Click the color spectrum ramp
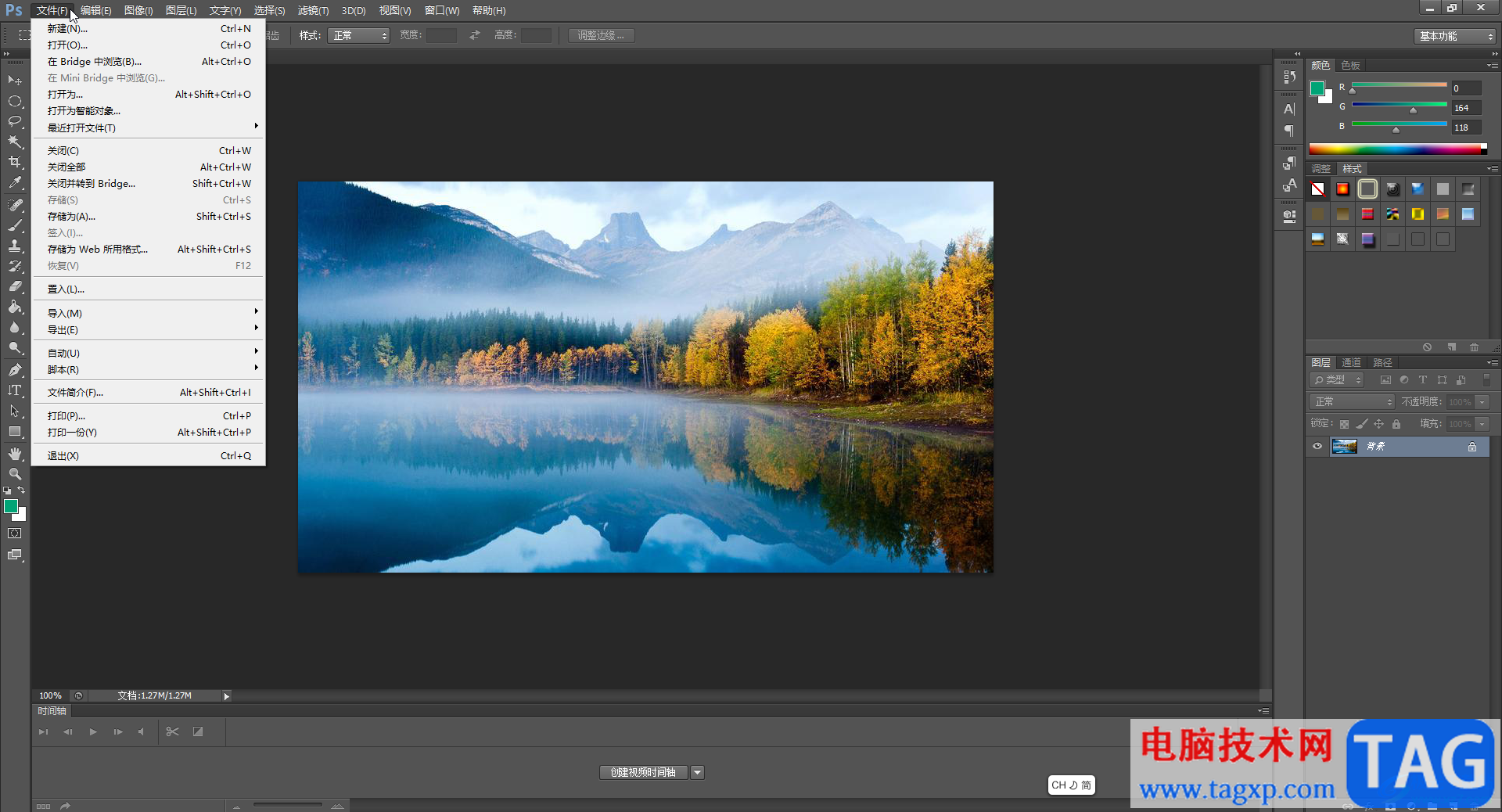 pos(1397,149)
